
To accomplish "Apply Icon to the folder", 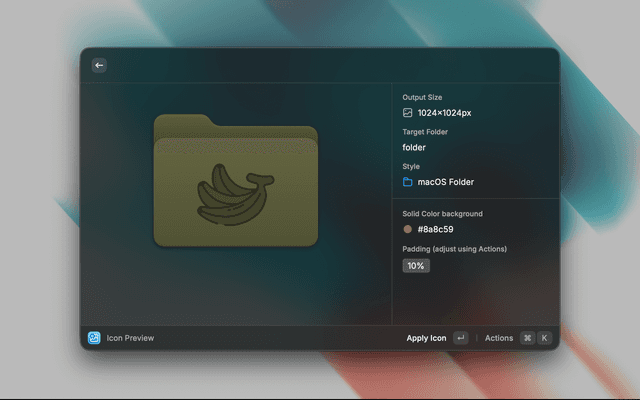I will [426, 338].
